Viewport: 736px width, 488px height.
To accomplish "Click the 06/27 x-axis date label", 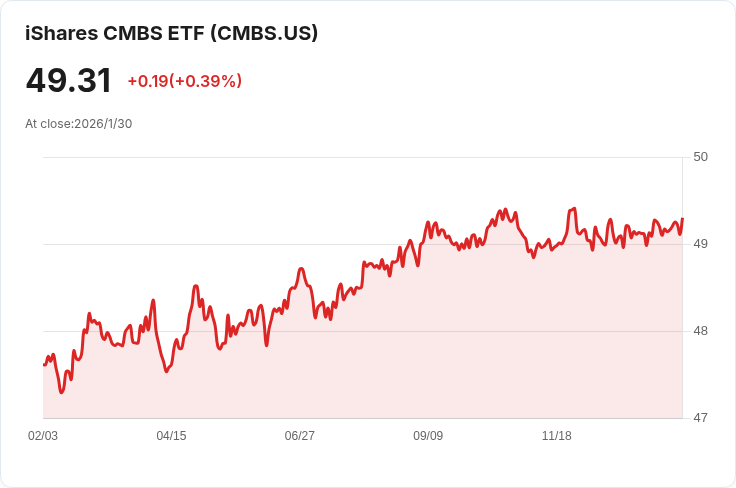I will [x=299, y=436].
